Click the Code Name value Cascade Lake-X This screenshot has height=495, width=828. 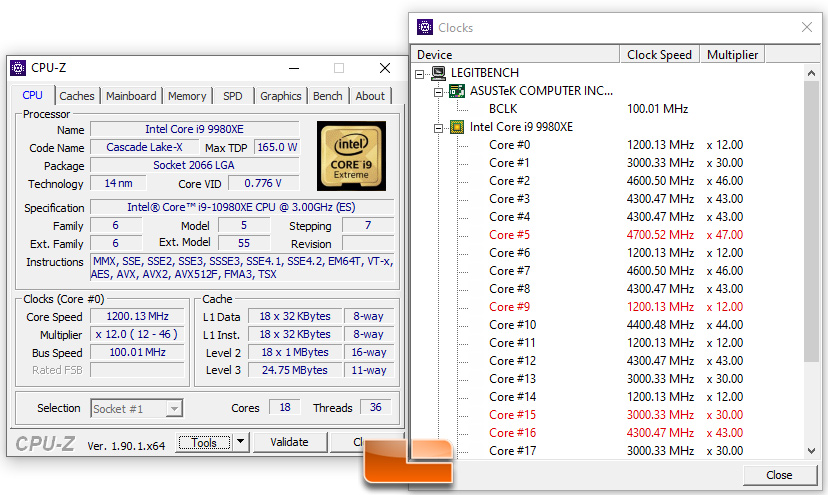[x=145, y=147]
